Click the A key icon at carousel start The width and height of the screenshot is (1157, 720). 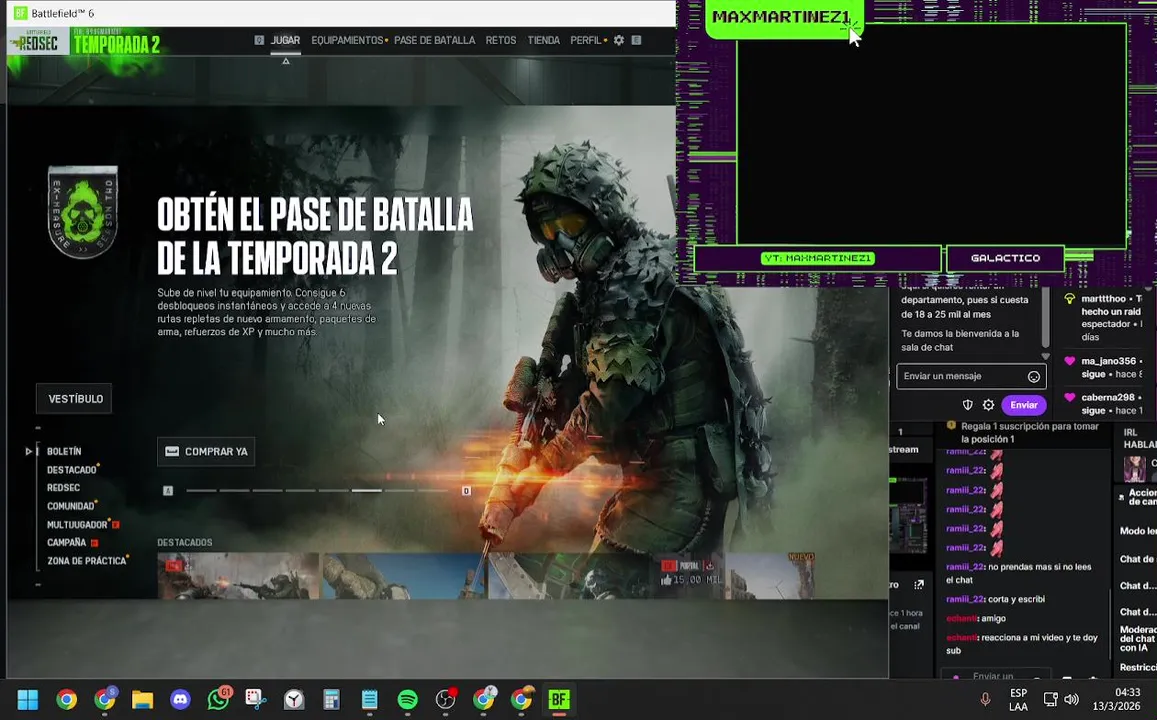168,491
